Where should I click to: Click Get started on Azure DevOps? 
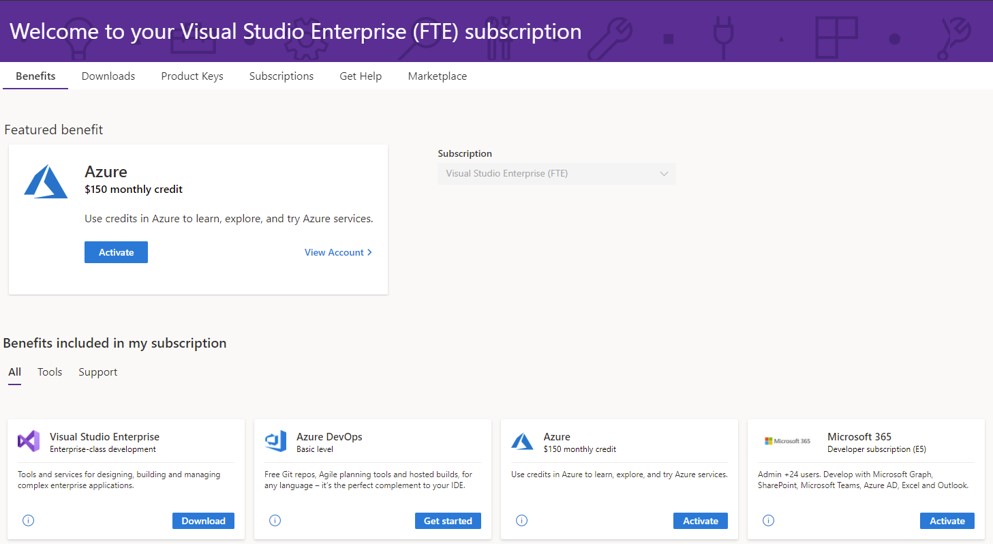coord(448,521)
